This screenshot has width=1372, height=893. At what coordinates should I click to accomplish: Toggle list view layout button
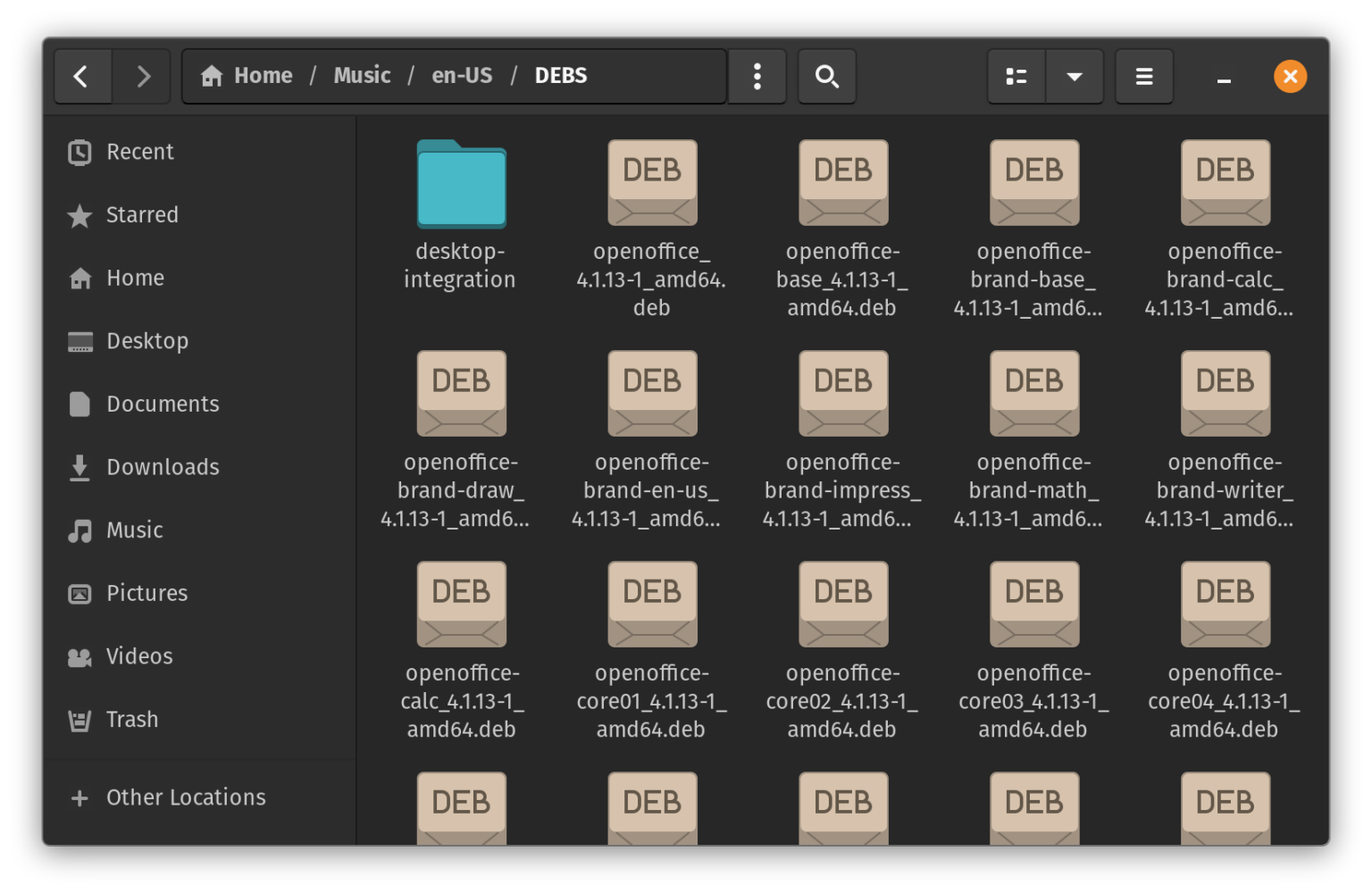1016,77
